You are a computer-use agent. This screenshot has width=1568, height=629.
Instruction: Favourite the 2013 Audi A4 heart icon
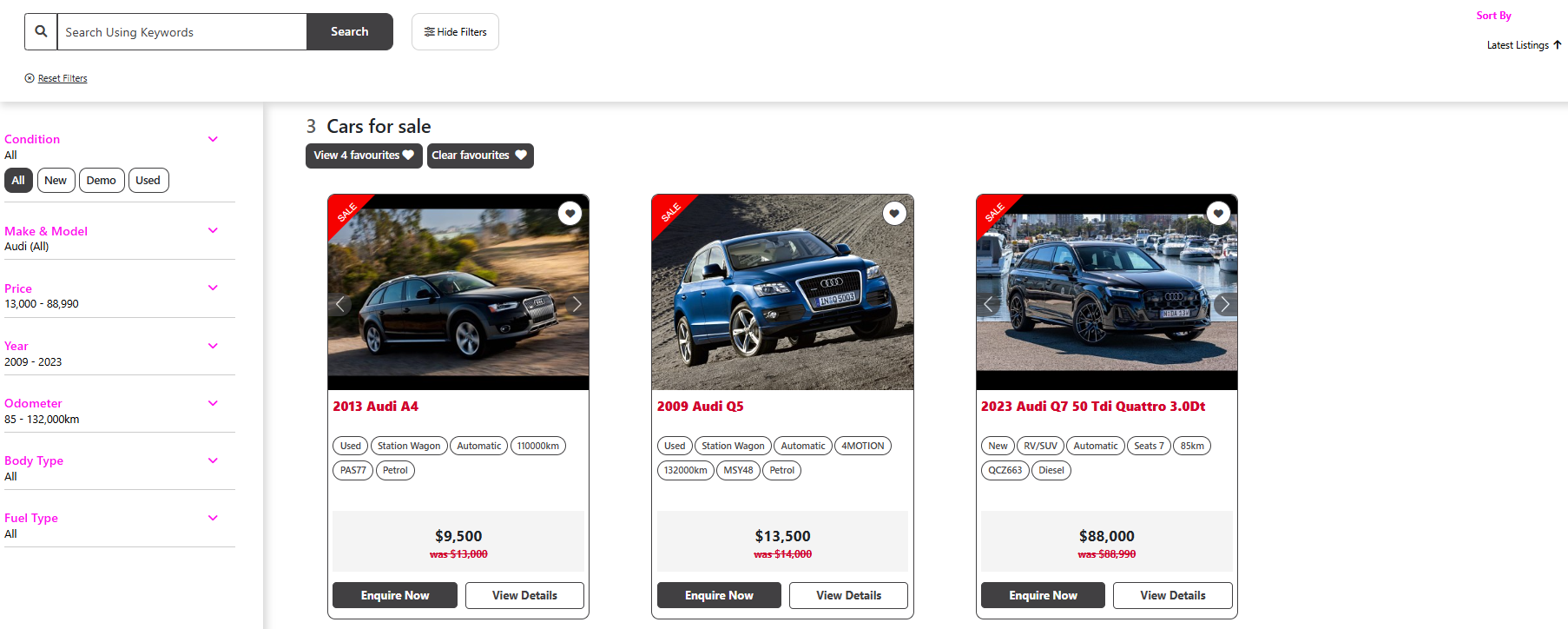(570, 213)
